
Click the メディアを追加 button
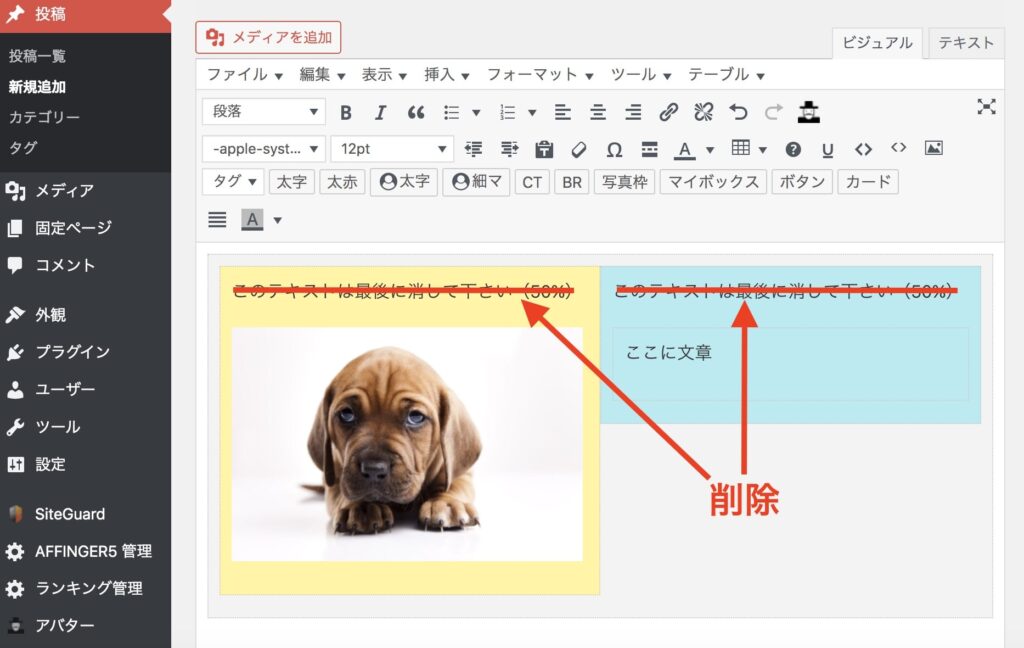coord(268,38)
